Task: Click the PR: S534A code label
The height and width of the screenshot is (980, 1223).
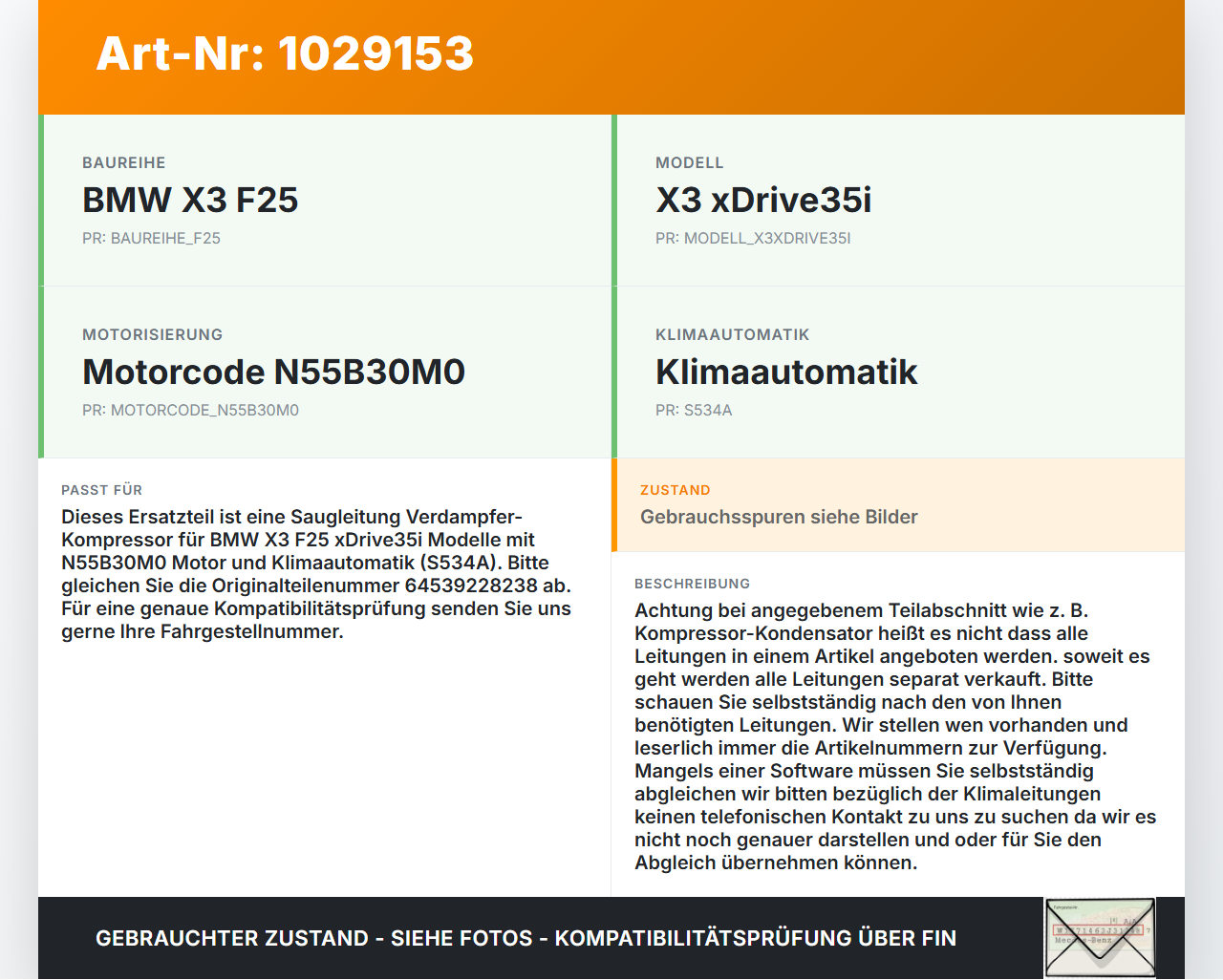Action: pos(694,410)
